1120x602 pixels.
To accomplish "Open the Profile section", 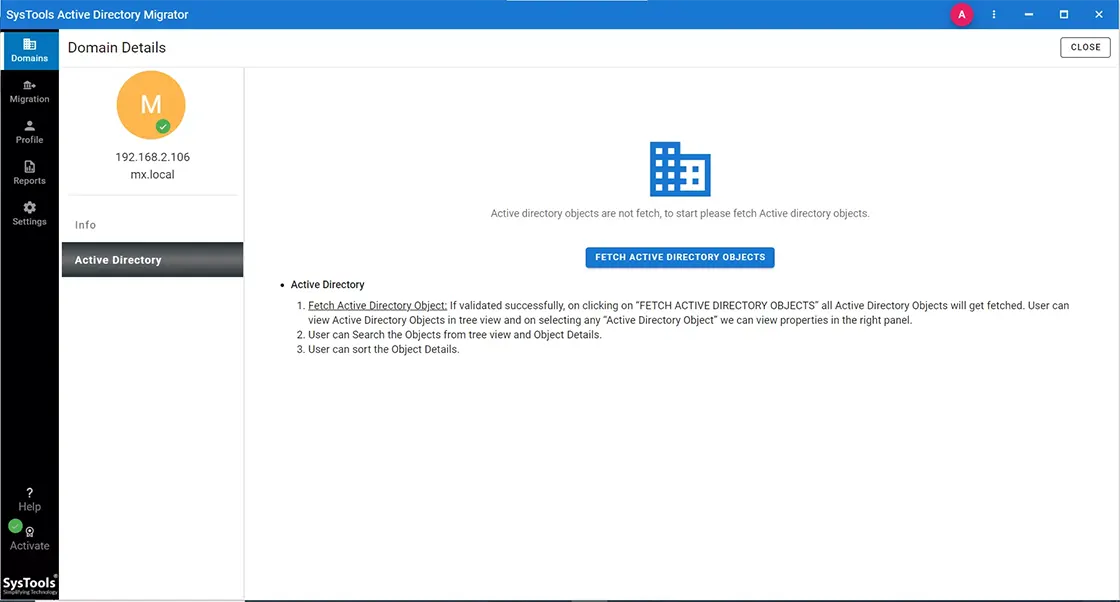I will pyautogui.click(x=29, y=132).
